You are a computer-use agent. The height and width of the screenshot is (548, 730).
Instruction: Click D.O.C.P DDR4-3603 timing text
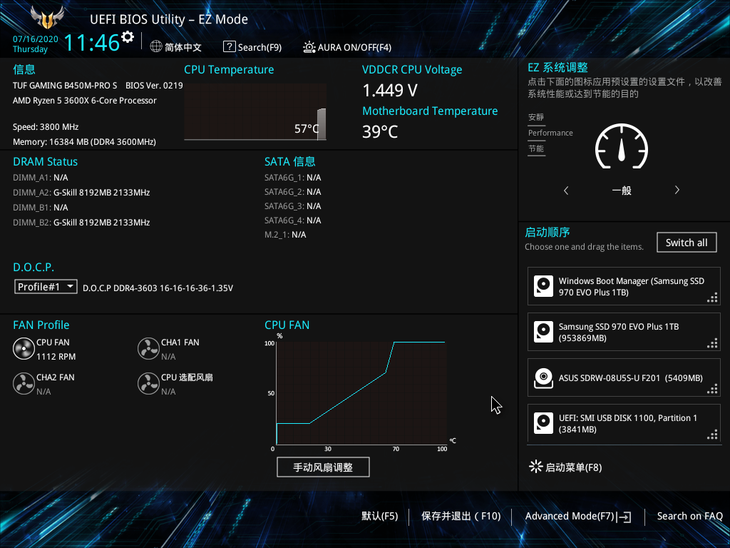pos(158,288)
